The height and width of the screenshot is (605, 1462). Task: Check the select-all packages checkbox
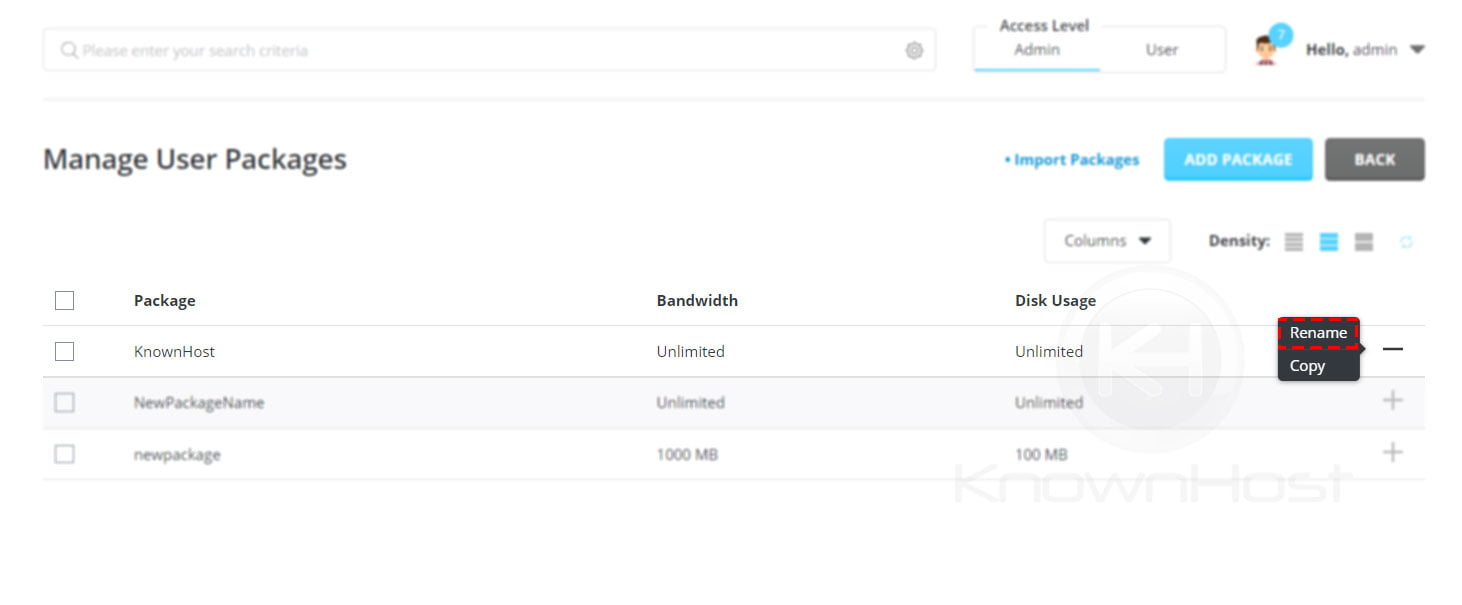click(64, 300)
